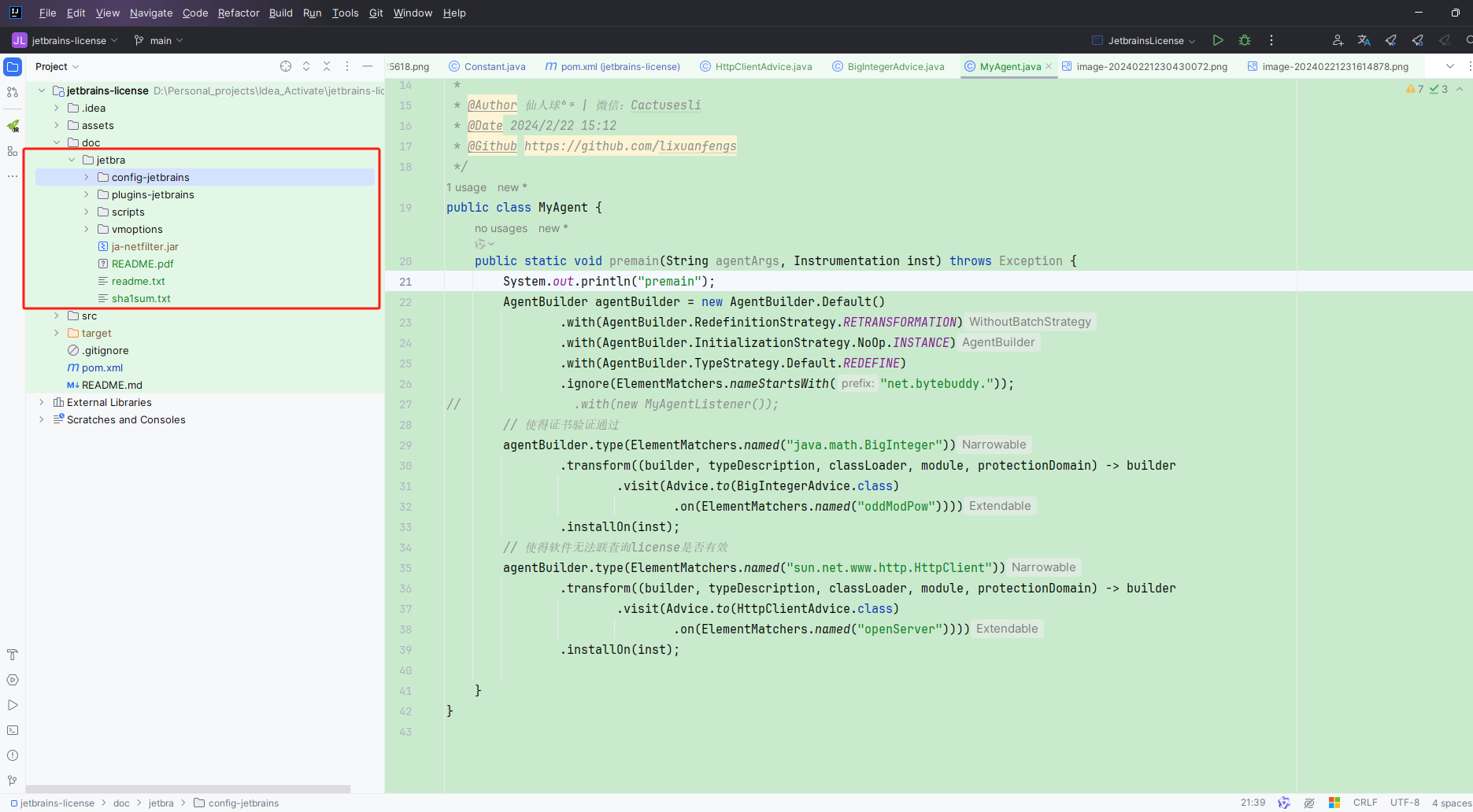Viewport: 1473px width, 812px height.
Task: Open the Project view dropdown
Action: (57, 67)
